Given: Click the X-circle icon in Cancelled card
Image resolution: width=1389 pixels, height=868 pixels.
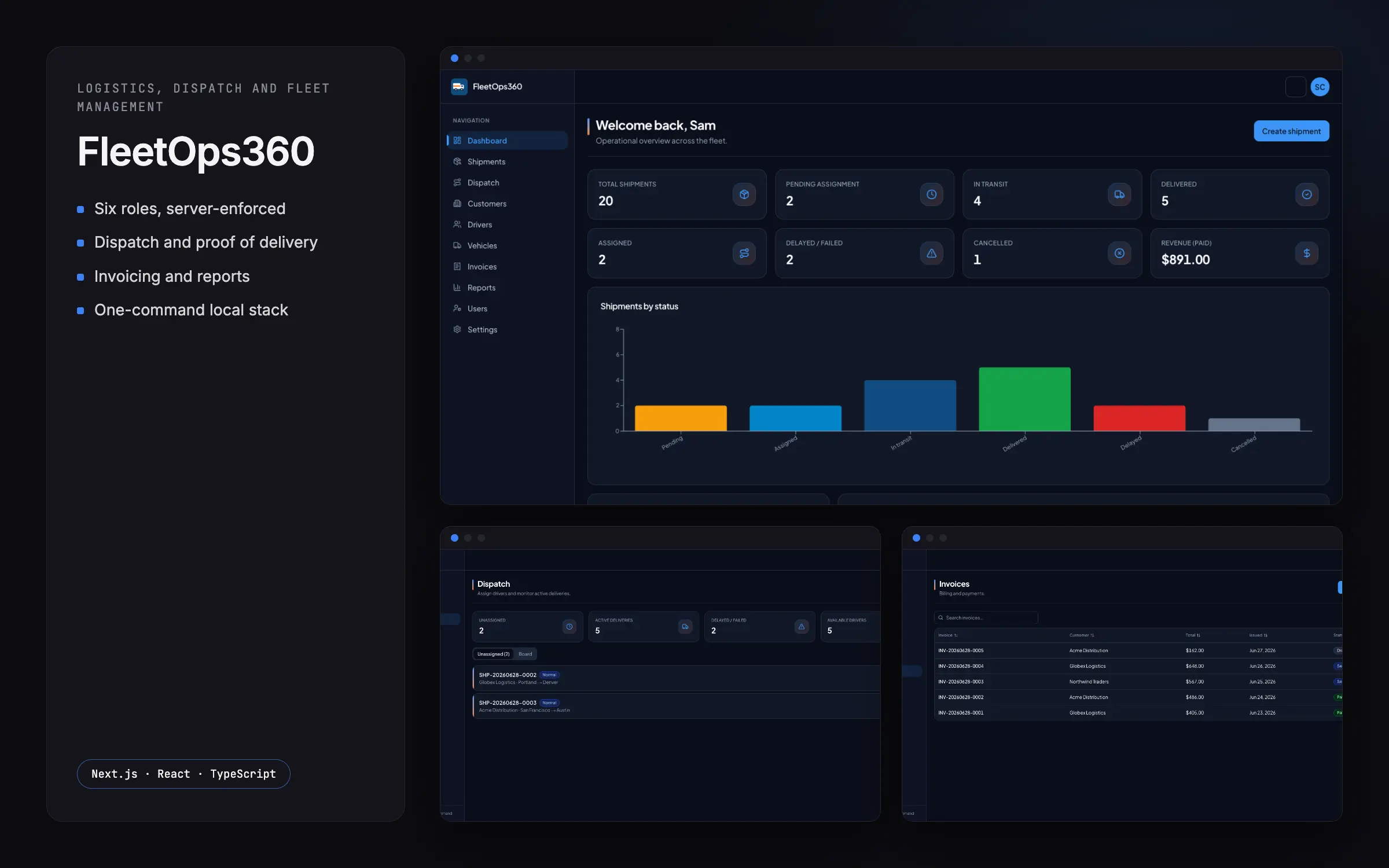Looking at the screenshot, I should tap(1119, 253).
